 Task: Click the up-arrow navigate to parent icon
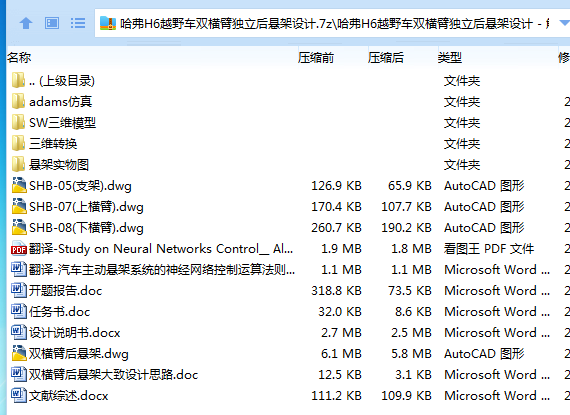[x=26, y=24]
